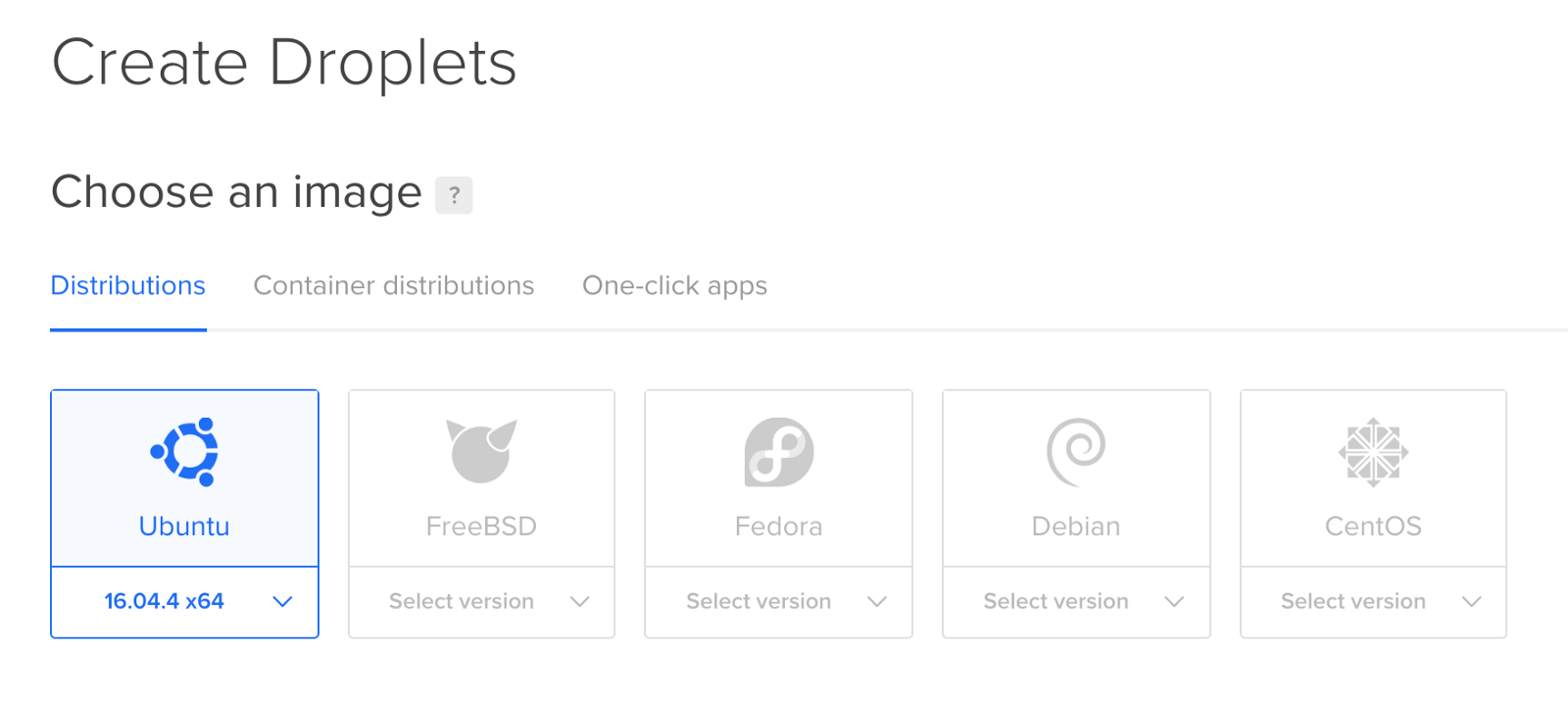Select the CentOS label text
The width and height of the screenshot is (1568, 703).
(x=1373, y=527)
